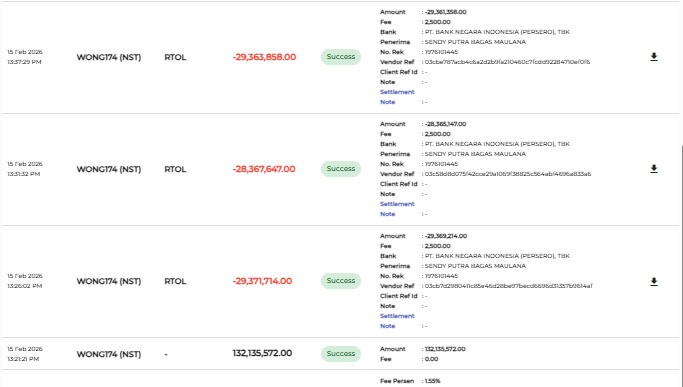The width and height of the screenshot is (683, 387).
Task: Click the 15 Feb 2026 13:26:02 PM timestamp
Action: (x=25, y=281)
